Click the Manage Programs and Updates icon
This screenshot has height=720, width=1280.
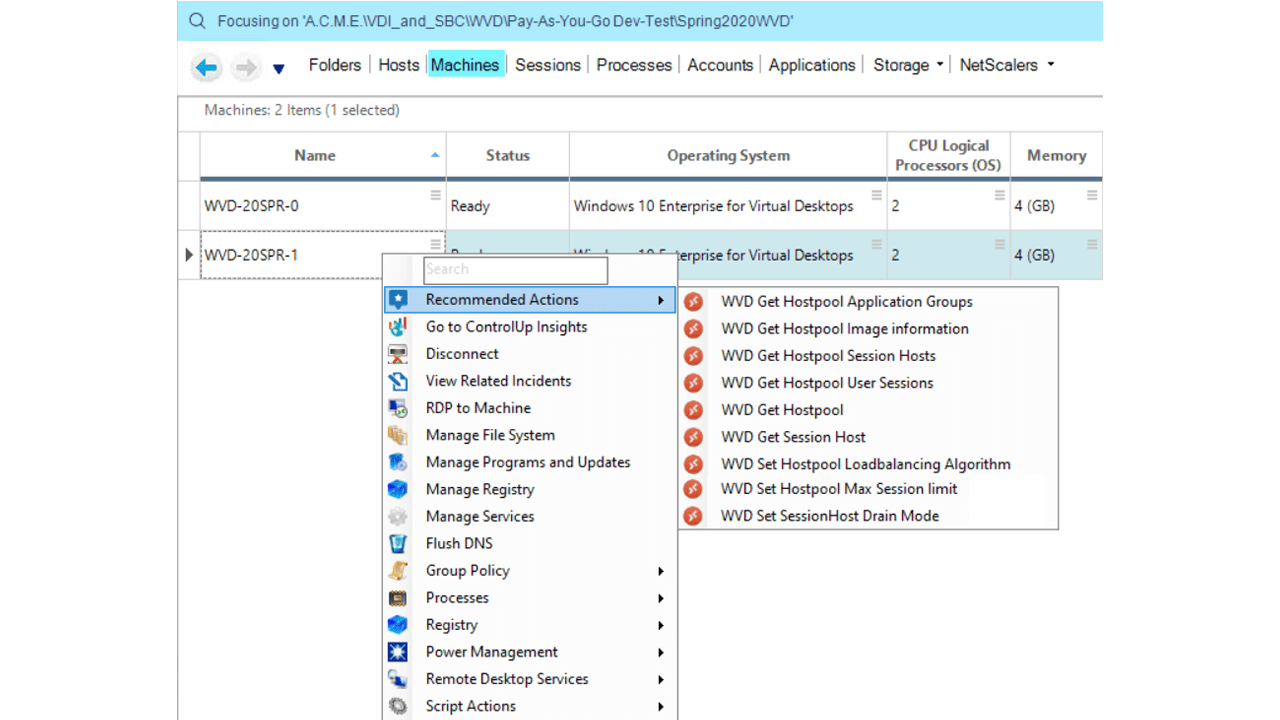[398, 462]
